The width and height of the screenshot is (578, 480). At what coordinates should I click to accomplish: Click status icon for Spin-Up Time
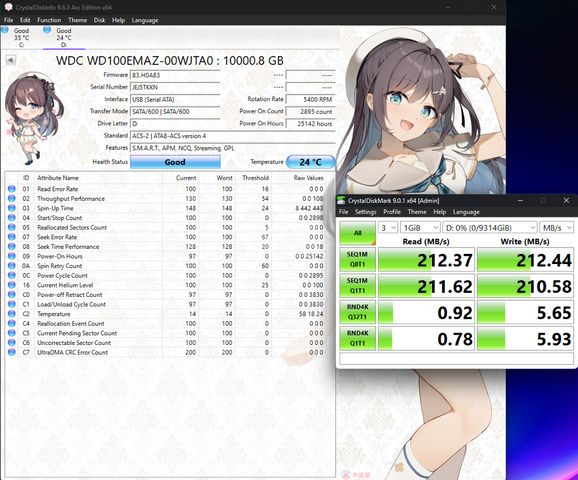(11, 208)
